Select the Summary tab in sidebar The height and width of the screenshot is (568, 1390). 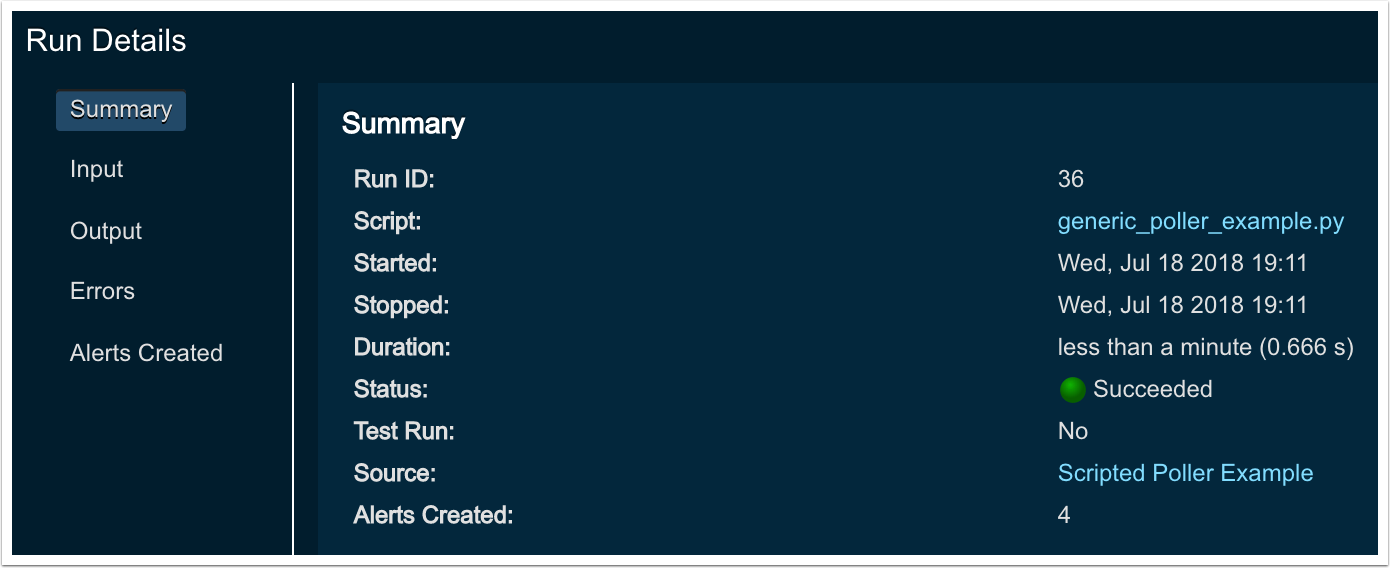121,109
